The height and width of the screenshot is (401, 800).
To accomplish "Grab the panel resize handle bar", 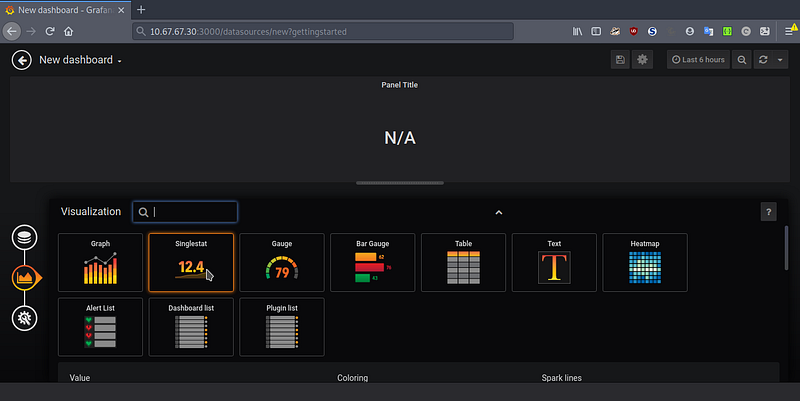I will [400, 183].
